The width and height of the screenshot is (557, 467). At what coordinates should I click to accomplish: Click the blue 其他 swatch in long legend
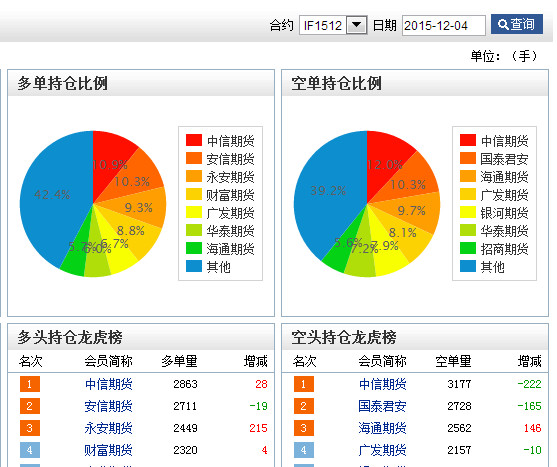pyautogui.click(x=194, y=266)
